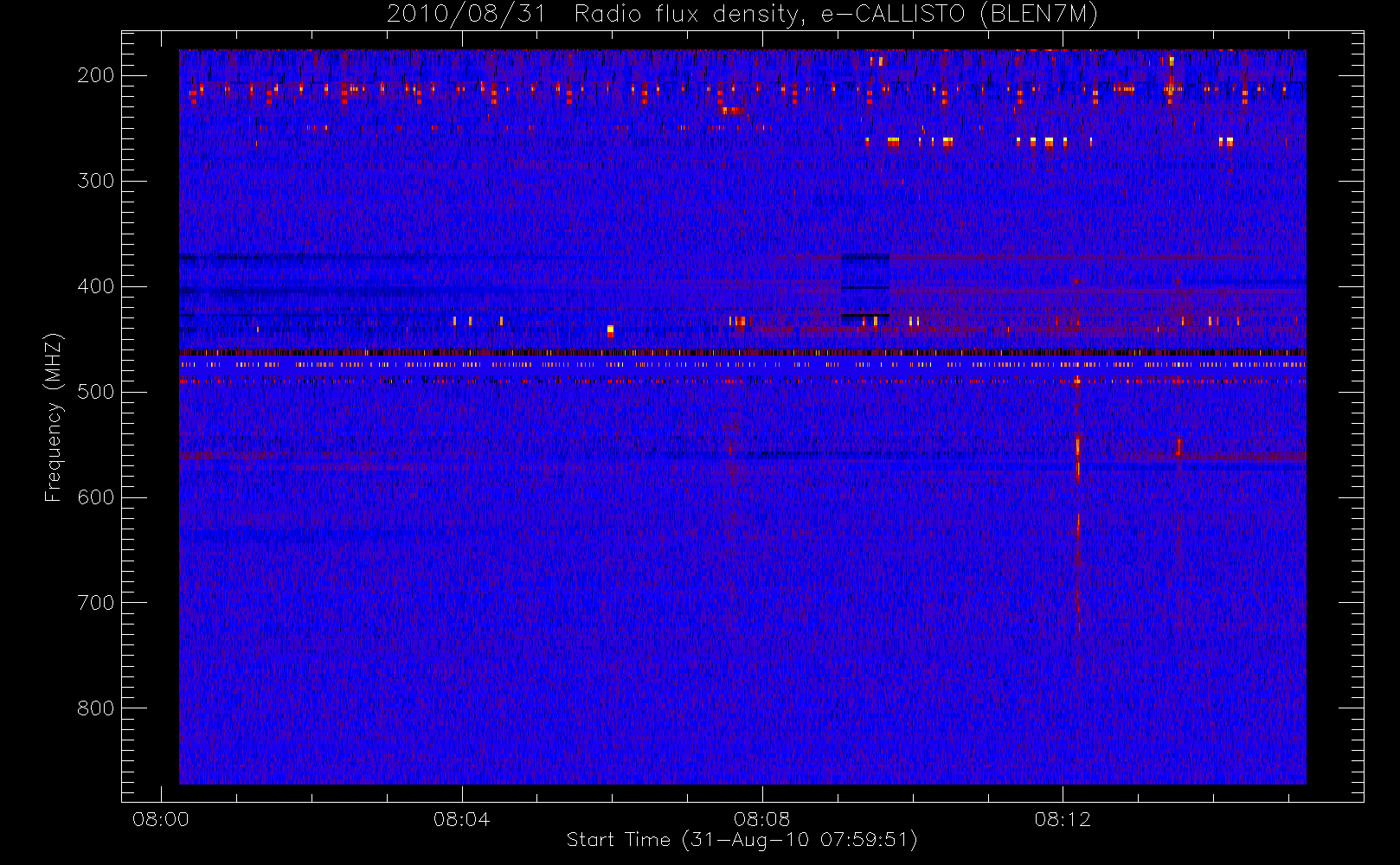Click the 800 frequency tick label
The image size is (1400, 865).
[96, 708]
